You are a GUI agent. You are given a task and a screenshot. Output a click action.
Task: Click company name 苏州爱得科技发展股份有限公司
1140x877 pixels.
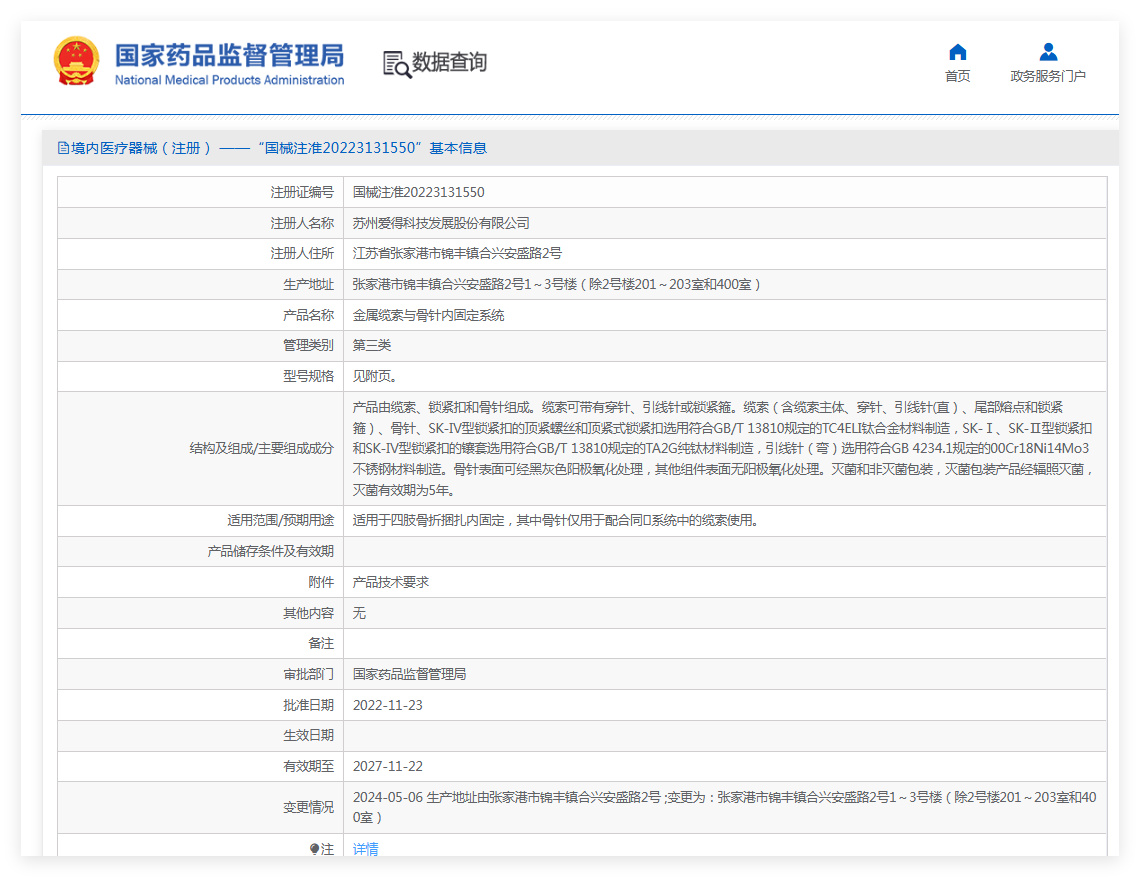pos(441,223)
